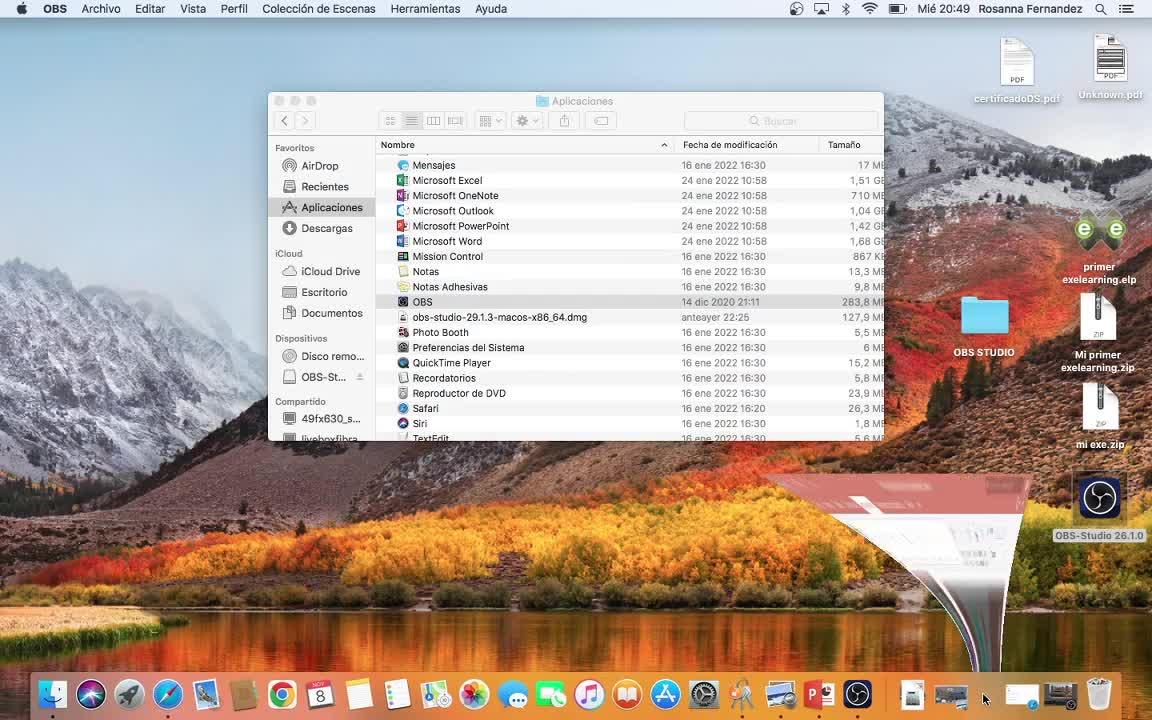Image resolution: width=1152 pixels, height=720 pixels.
Task: Open Launchpad rocket icon in Dock
Action: pyautogui.click(x=129, y=694)
